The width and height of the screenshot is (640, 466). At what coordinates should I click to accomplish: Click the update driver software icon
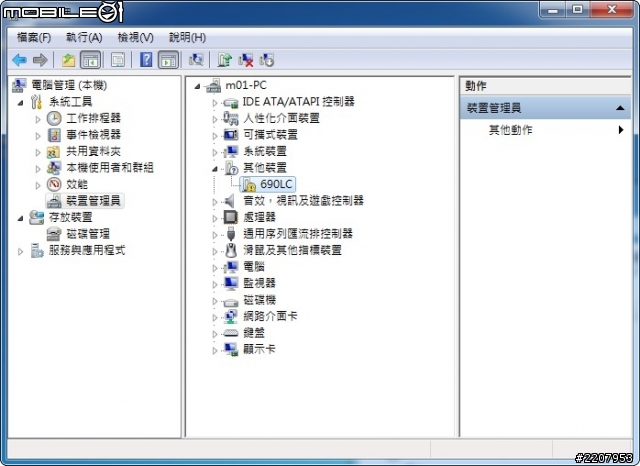[x=224, y=60]
